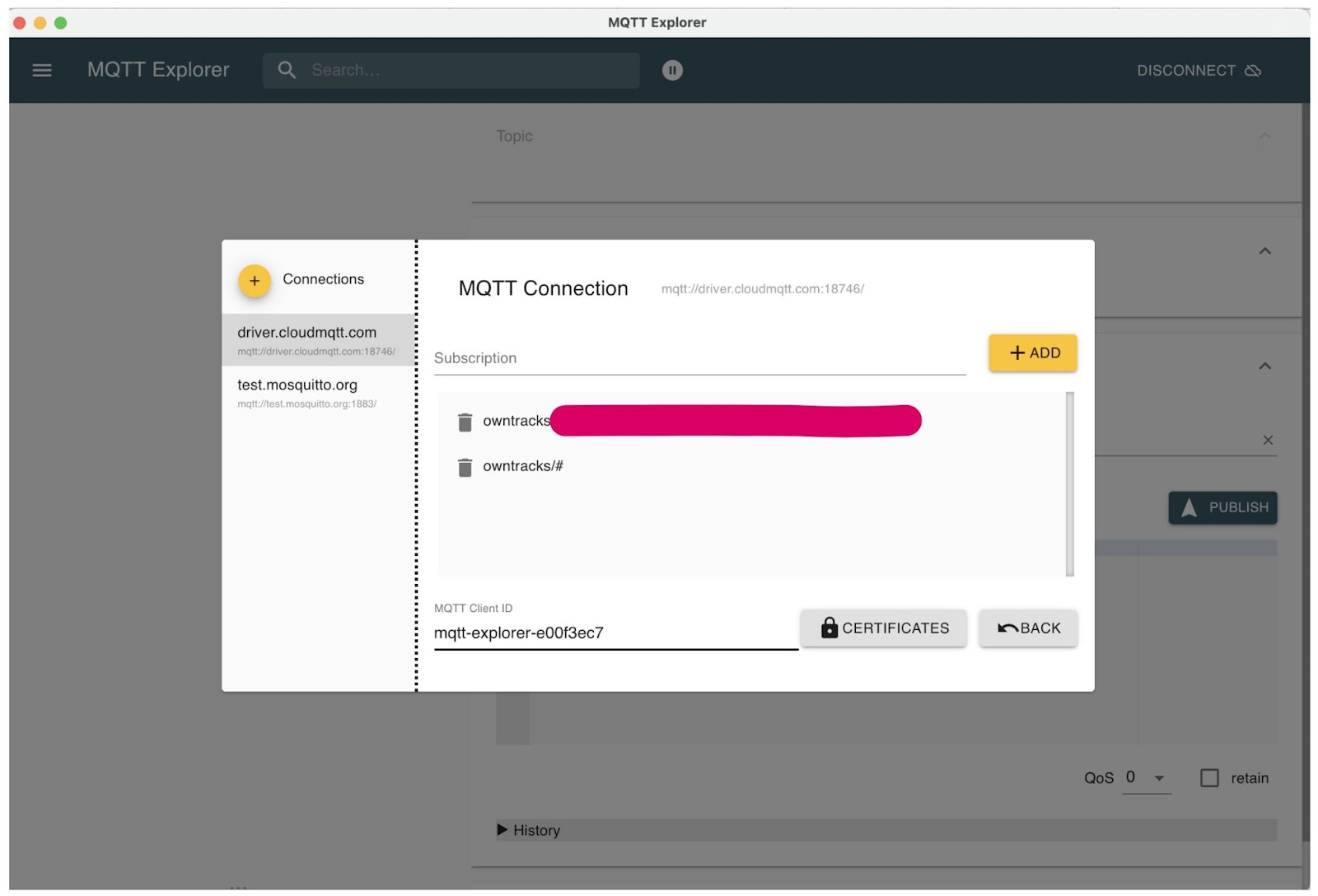Image resolution: width=1318 pixels, height=896 pixels.
Task: Click the search magnifier icon
Action: (x=287, y=70)
